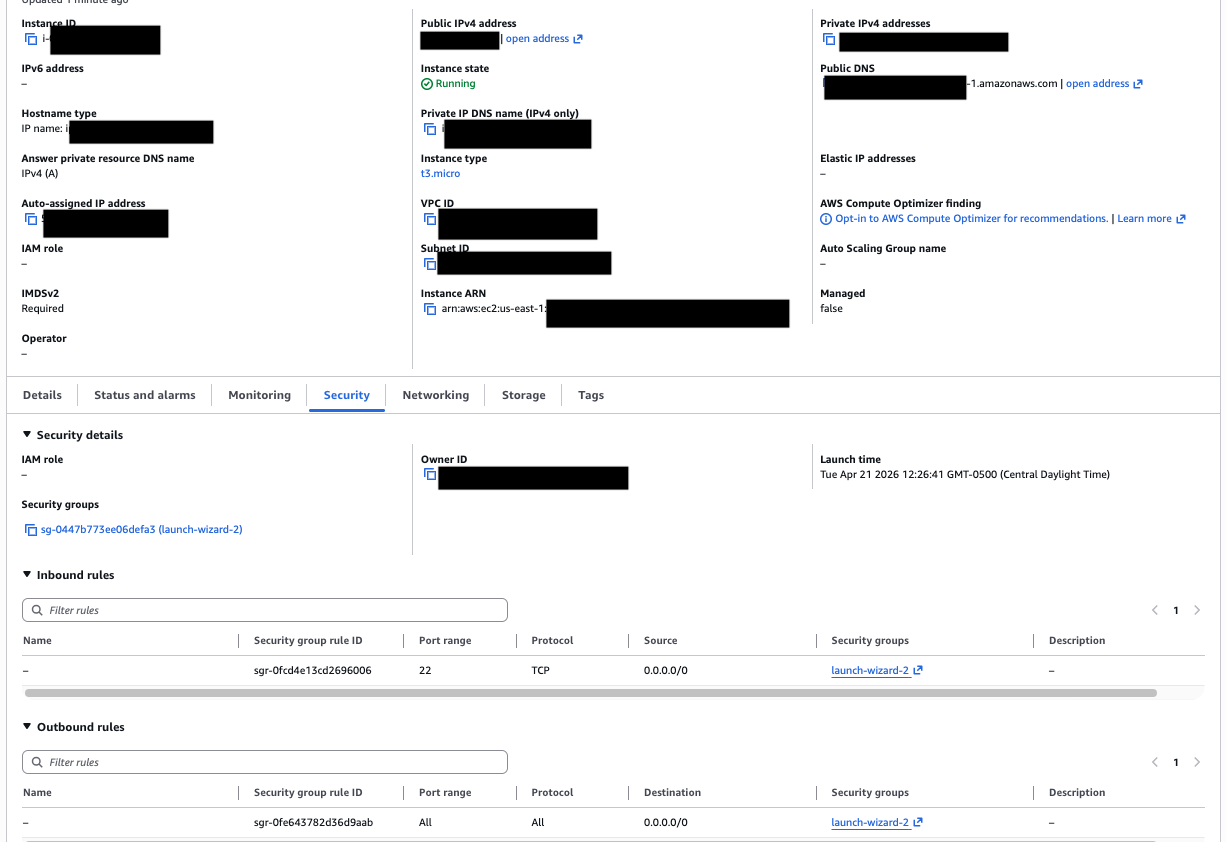Copy the Private IP DNS name
This screenshot has height=842, width=1226.
tap(430, 129)
